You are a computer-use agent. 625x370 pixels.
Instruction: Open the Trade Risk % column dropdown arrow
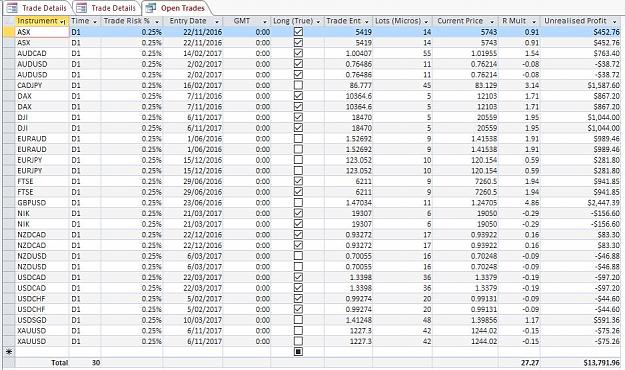(x=157, y=22)
